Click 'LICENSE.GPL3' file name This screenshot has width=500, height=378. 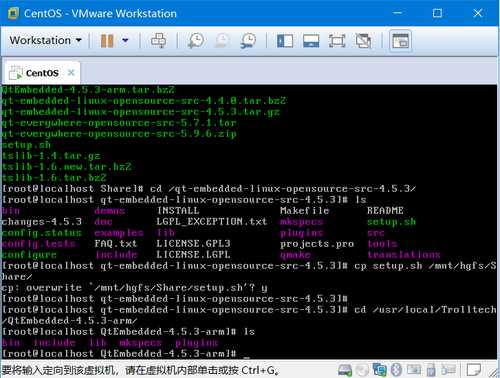(x=193, y=244)
